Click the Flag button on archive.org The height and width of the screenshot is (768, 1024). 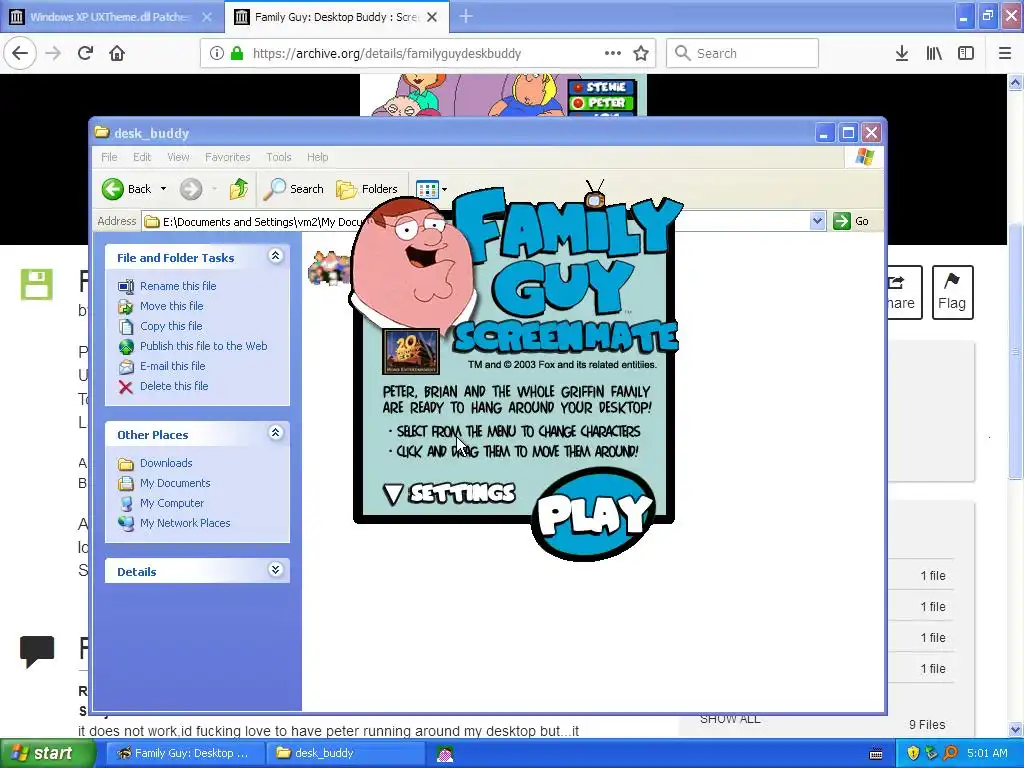pos(952,293)
